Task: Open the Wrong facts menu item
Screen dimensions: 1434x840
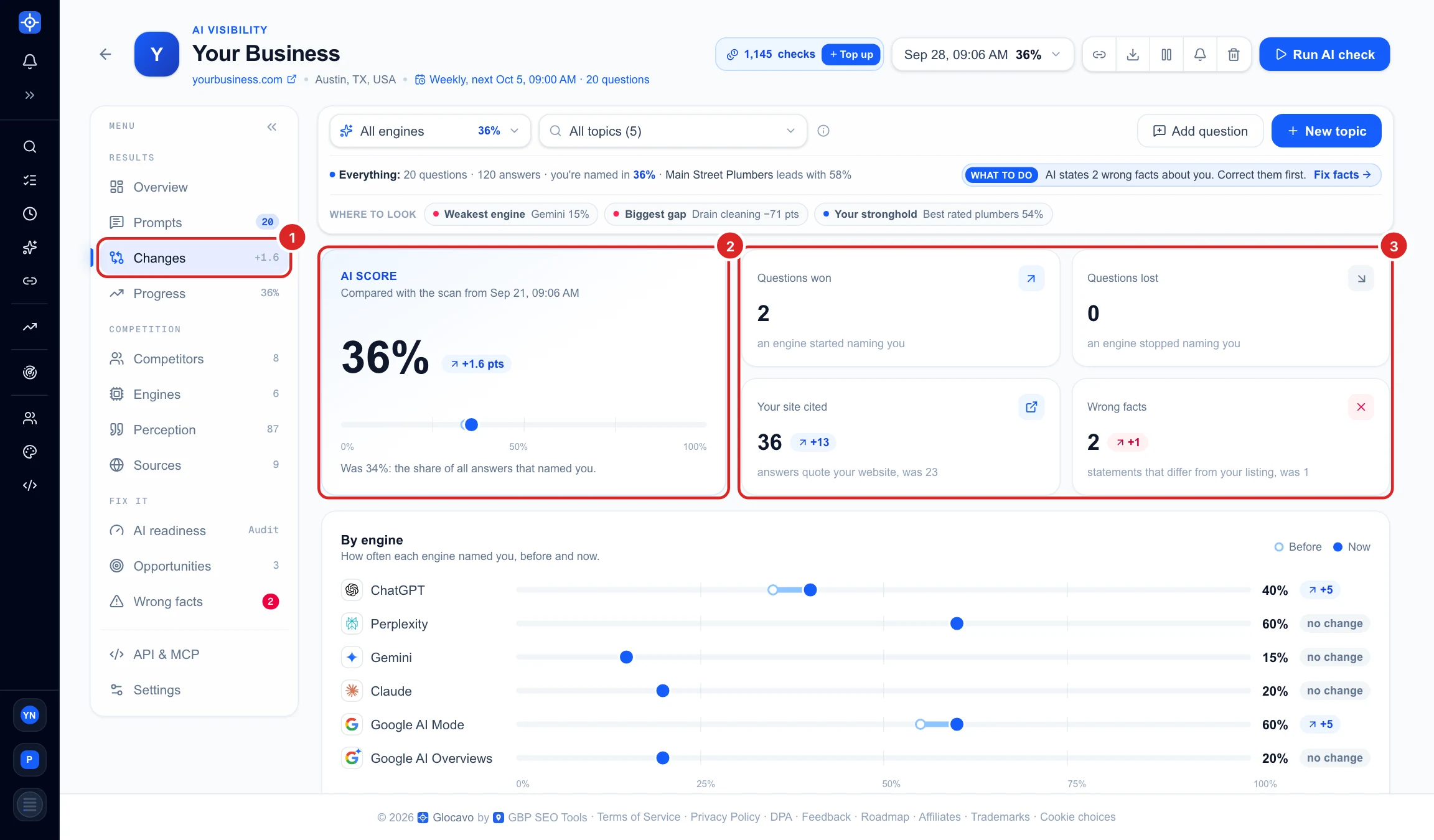Action: [x=194, y=601]
